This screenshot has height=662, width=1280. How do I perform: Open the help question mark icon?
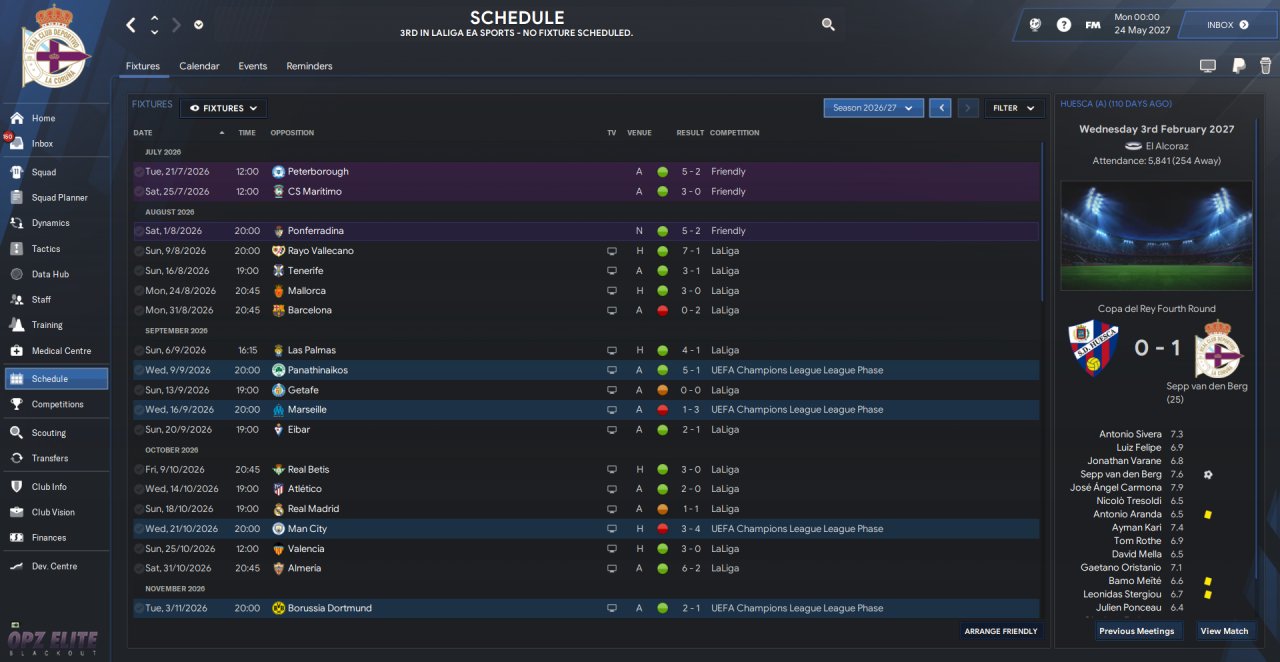coord(1064,25)
